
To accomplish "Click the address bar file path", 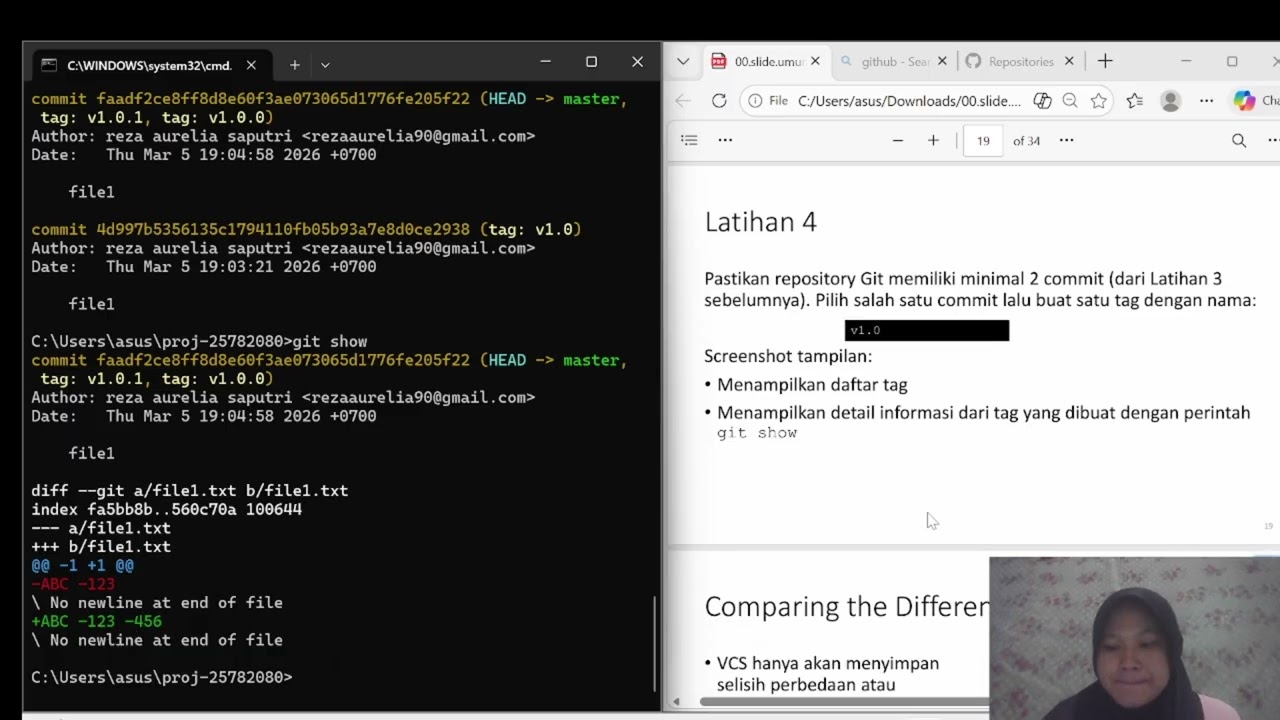I will coord(909,101).
